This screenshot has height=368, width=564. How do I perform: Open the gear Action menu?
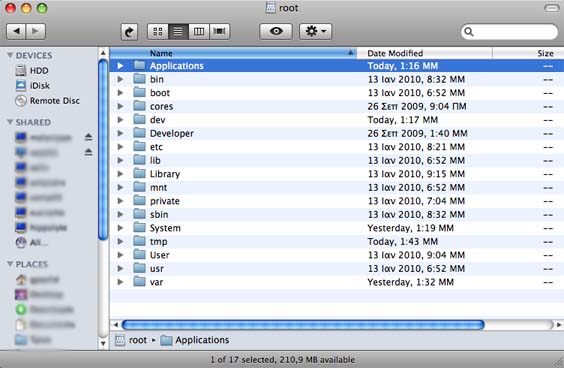point(315,31)
